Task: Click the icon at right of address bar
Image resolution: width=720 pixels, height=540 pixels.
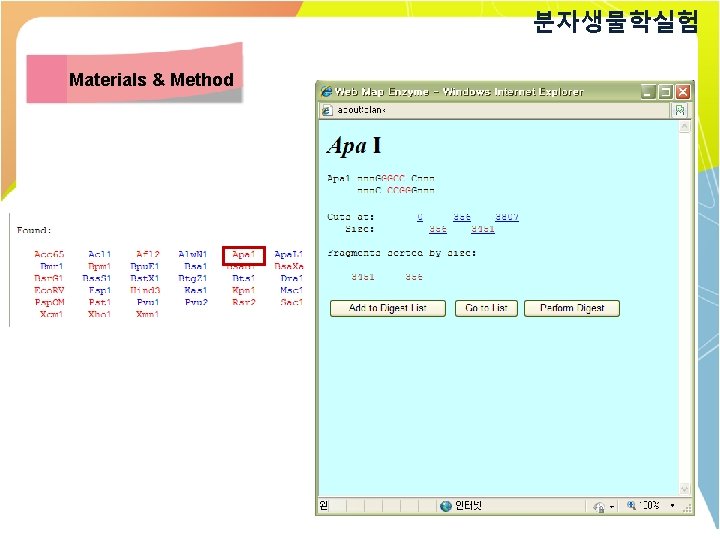Action: (680, 110)
